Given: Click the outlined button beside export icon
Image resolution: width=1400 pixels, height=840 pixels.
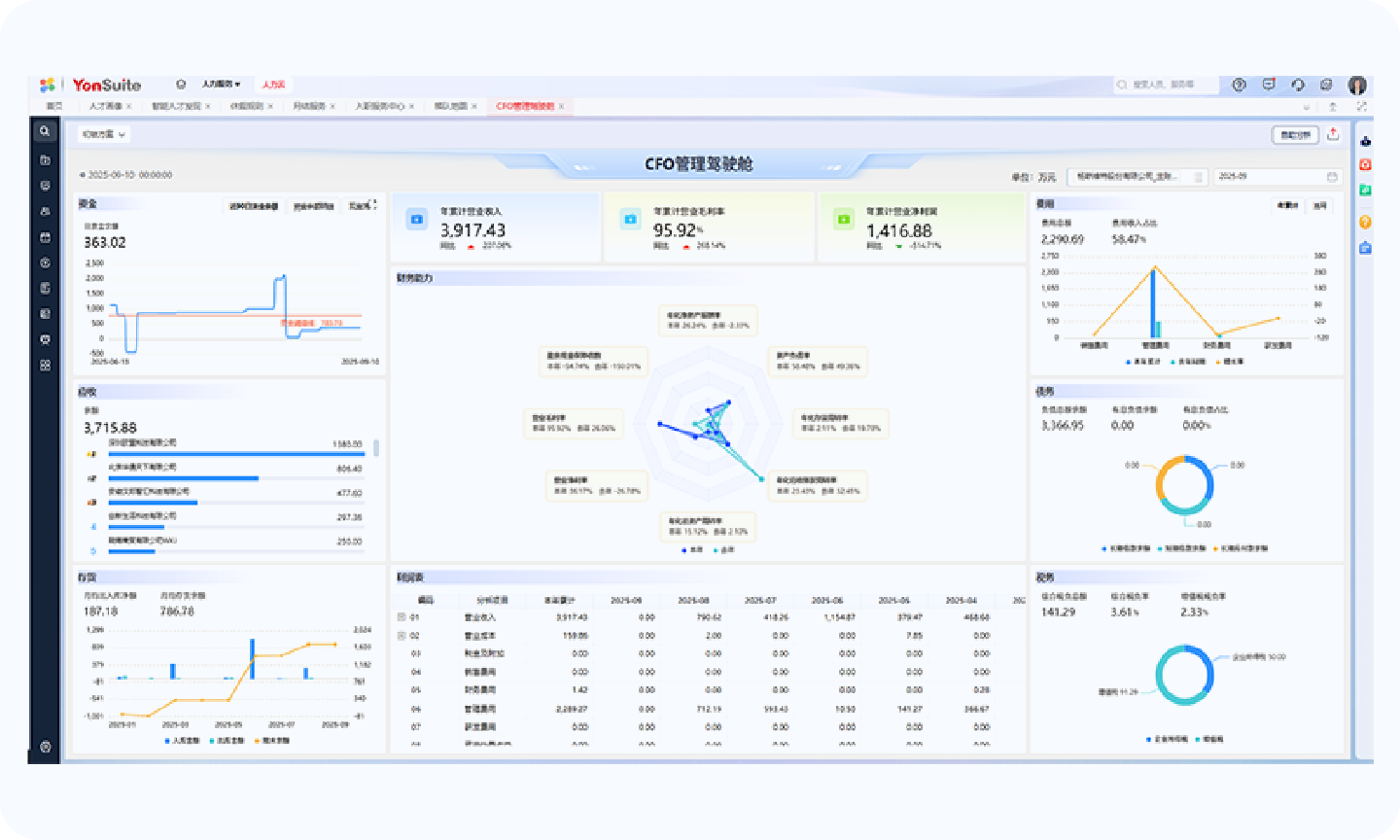Looking at the screenshot, I should (1294, 135).
